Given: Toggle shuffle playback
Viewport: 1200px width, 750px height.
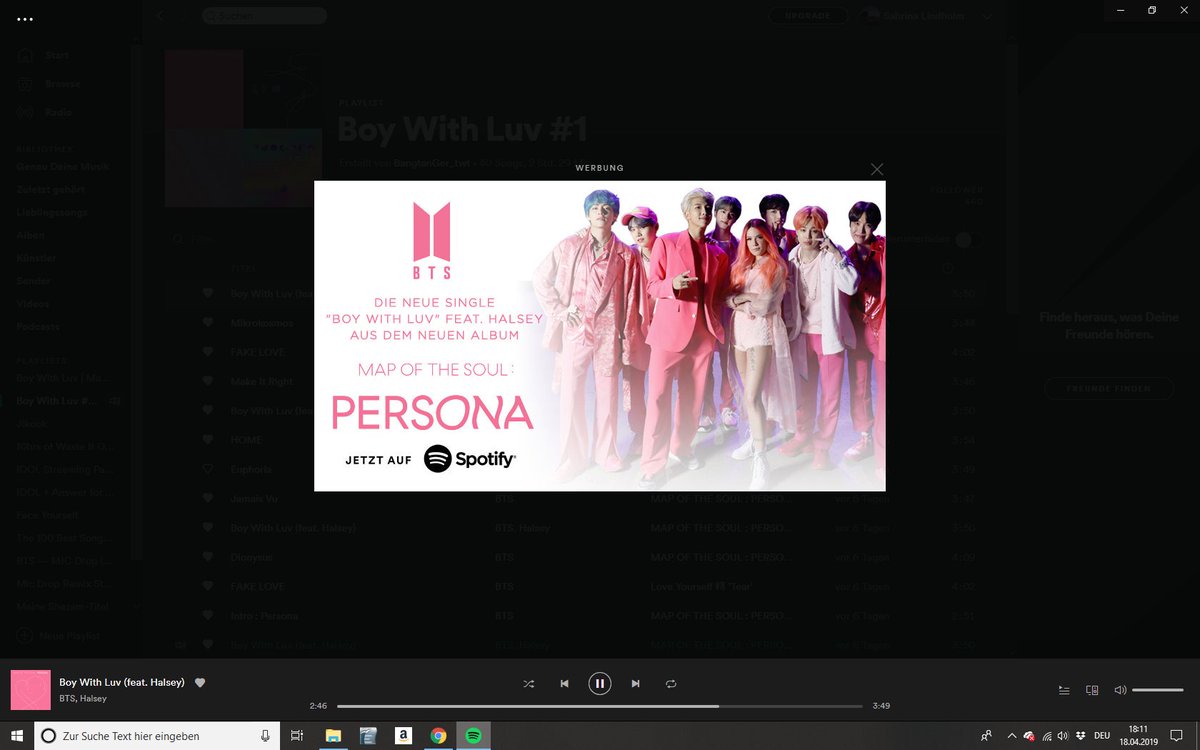Looking at the screenshot, I should [529, 684].
